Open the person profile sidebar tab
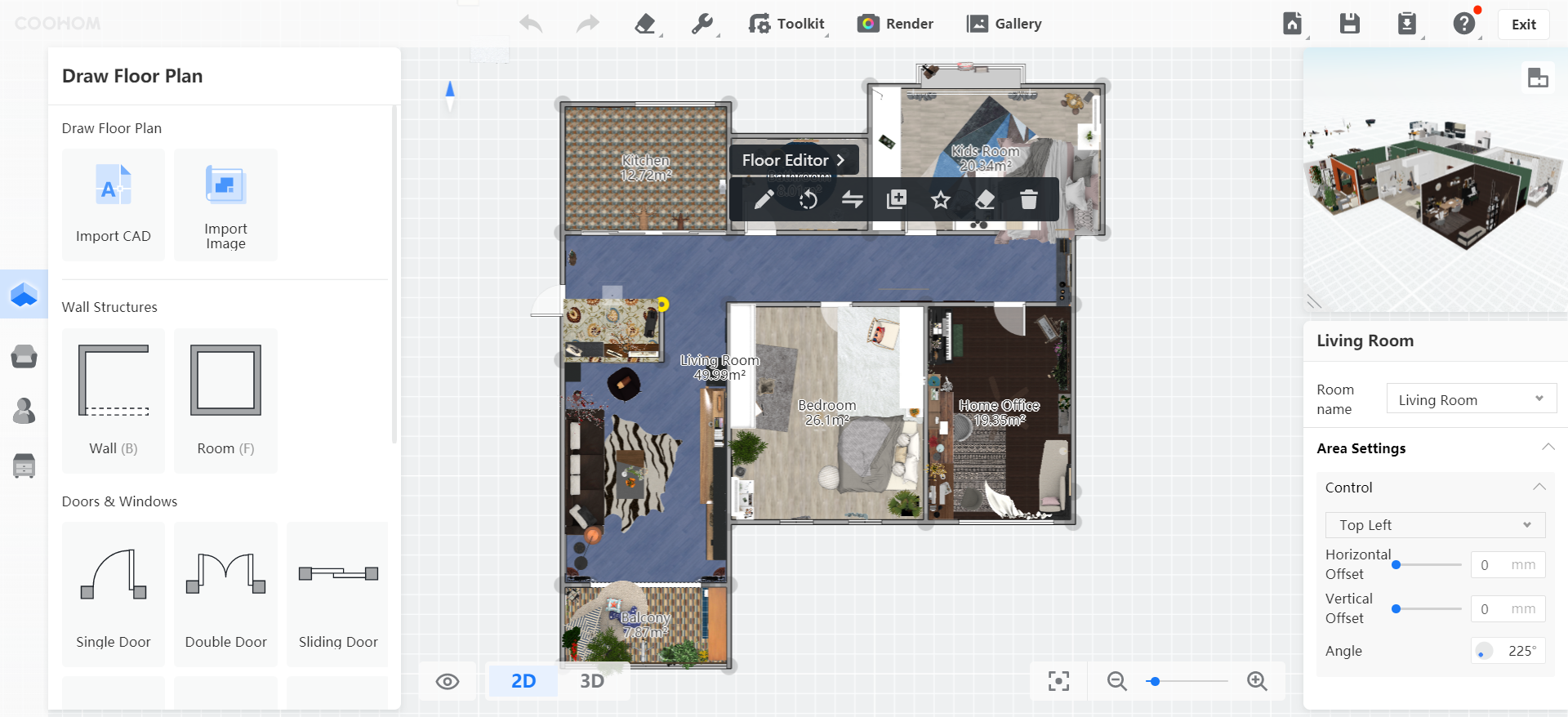The image size is (1568, 717). tap(24, 411)
